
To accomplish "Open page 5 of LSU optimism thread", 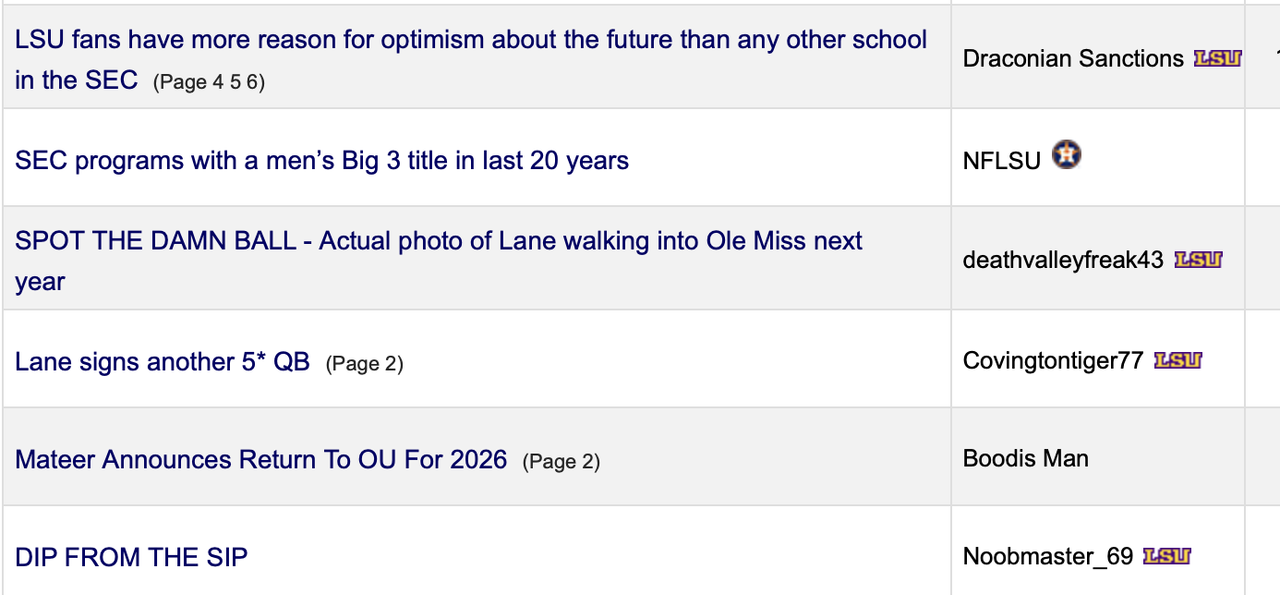I will pyautogui.click(x=235, y=83).
